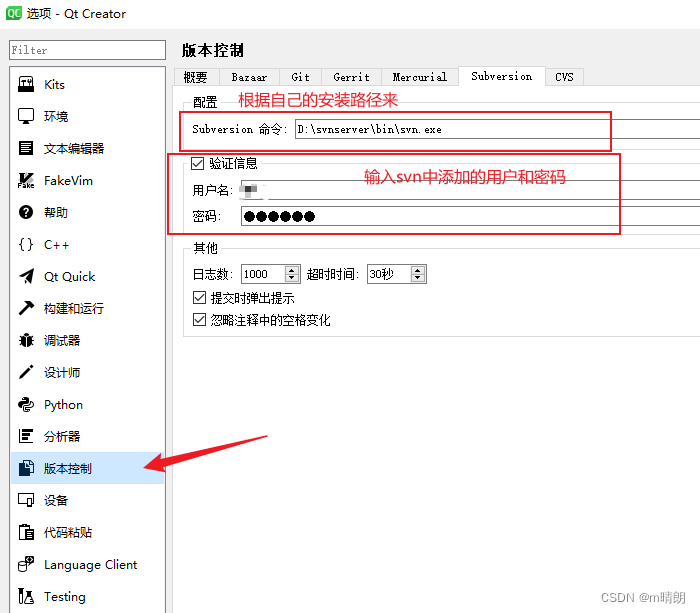This screenshot has height=613, width=700.
Task: Open the Qt Quick category label
Action: click(70, 277)
